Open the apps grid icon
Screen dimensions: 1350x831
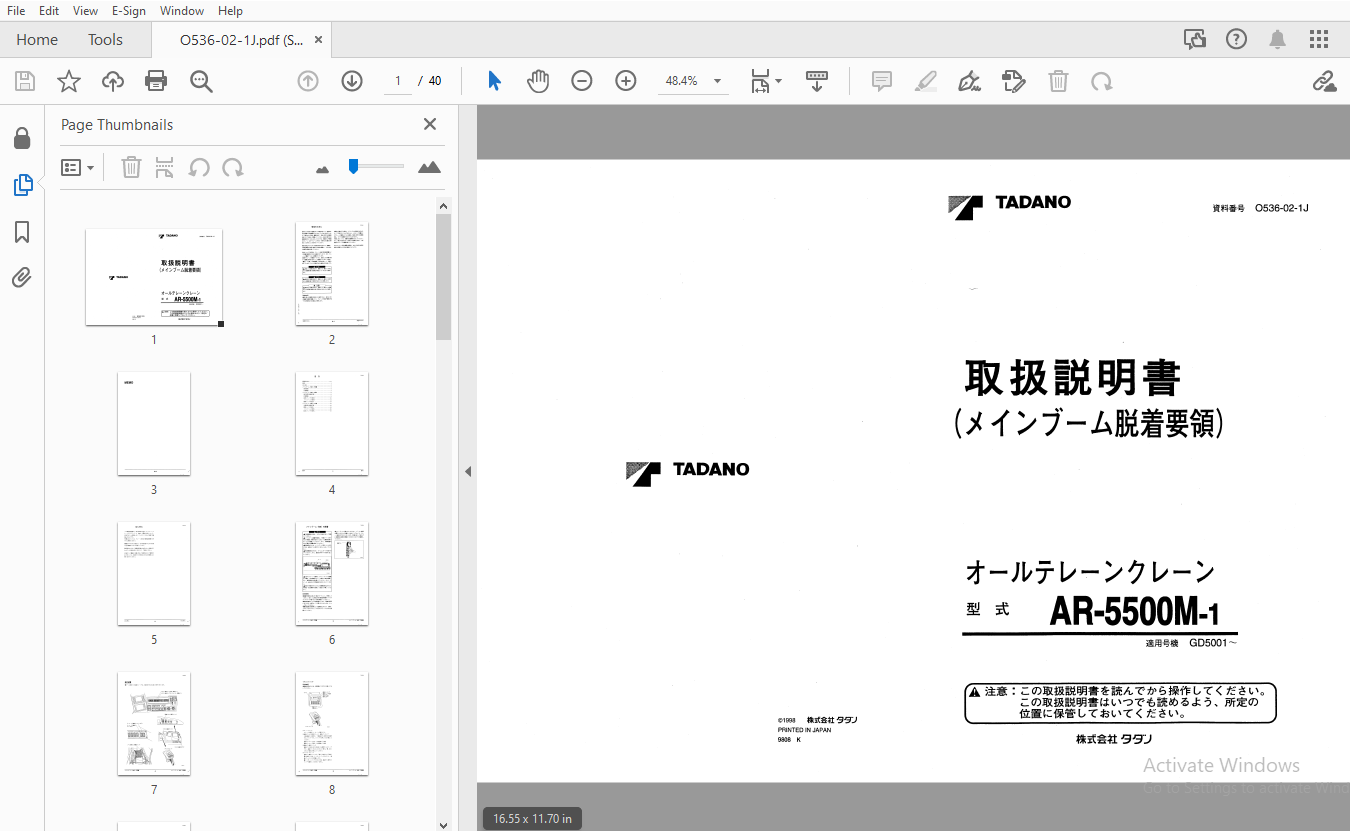click(1319, 40)
